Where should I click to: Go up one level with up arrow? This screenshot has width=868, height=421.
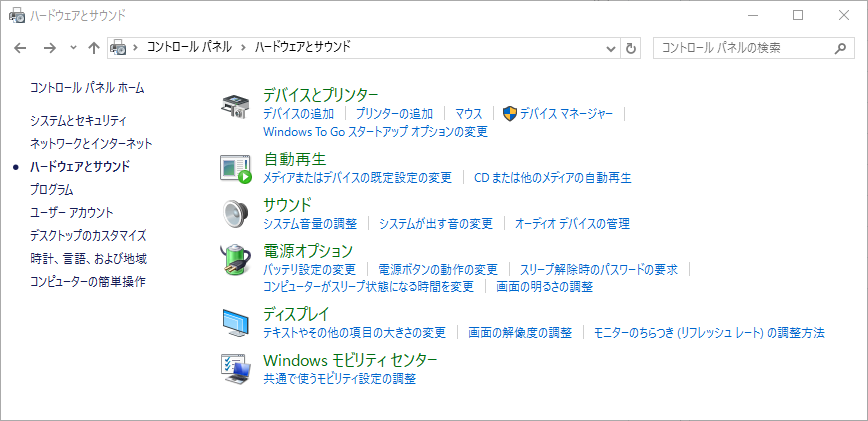coord(94,48)
